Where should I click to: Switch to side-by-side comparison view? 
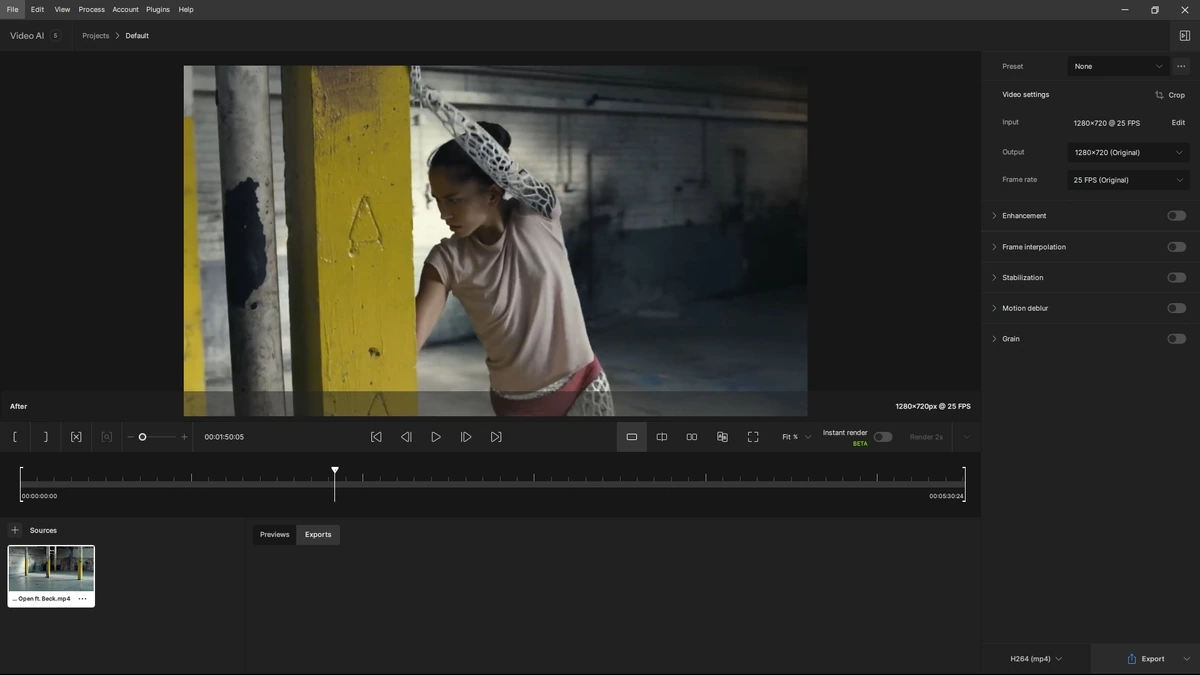pyautogui.click(x=692, y=437)
